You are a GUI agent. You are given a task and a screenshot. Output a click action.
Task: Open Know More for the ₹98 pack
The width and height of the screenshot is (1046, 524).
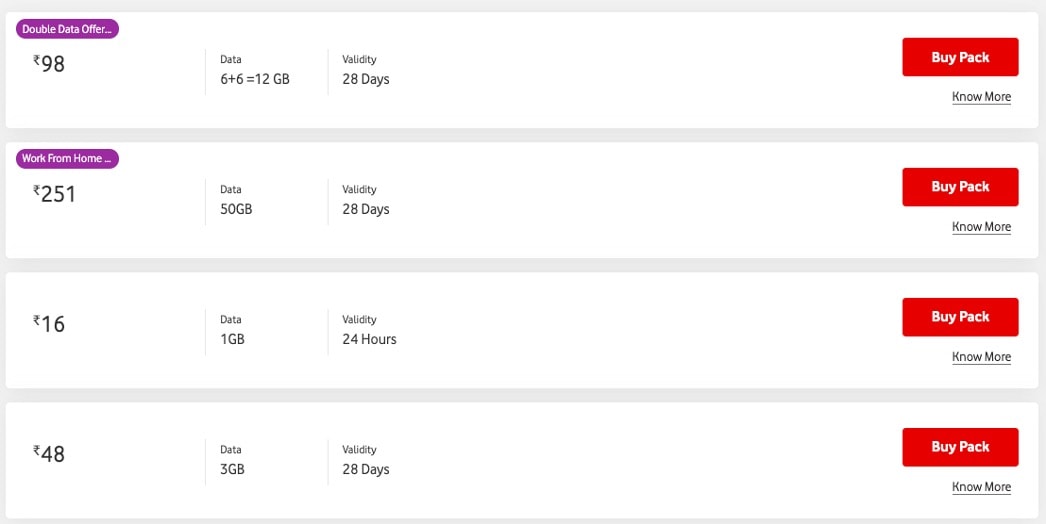pos(981,97)
